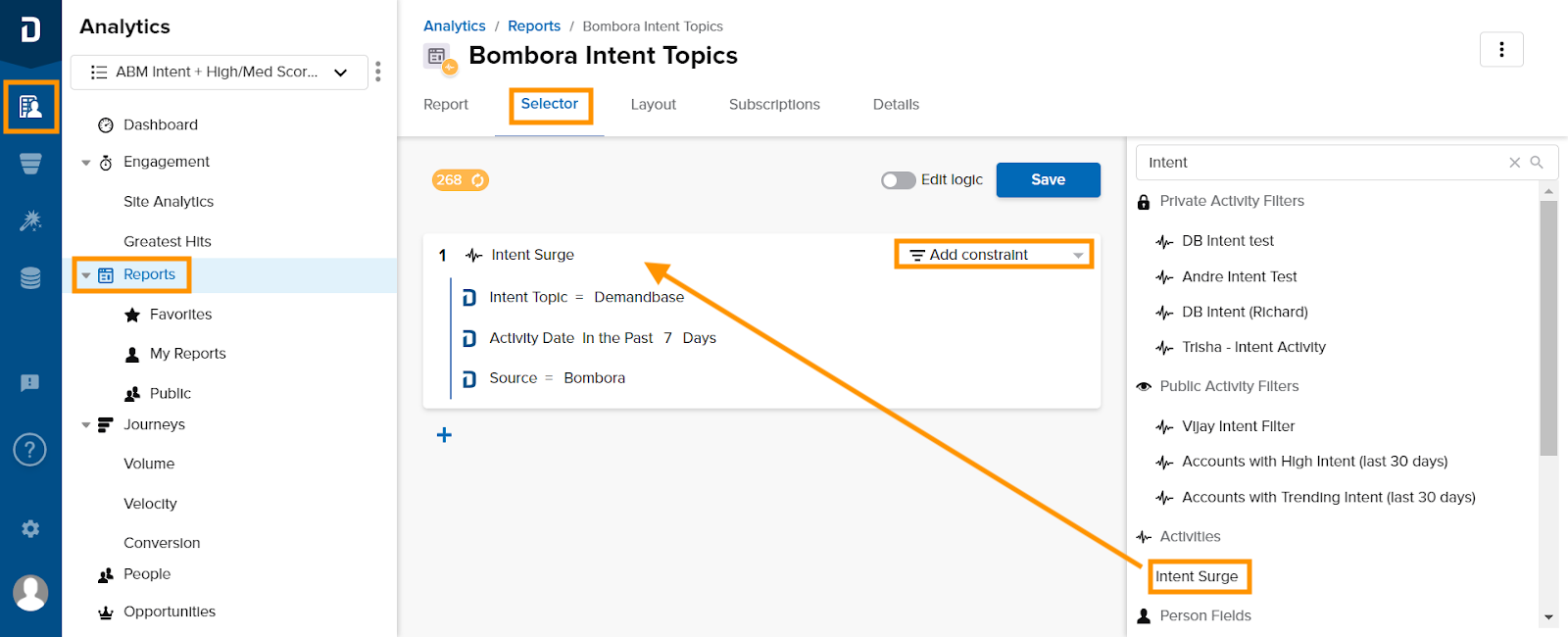Image resolution: width=1568 pixels, height=637 pixels.
Task: Open the funnel icon in left rail
Action: pyautogui.click(x=30, y=164)
